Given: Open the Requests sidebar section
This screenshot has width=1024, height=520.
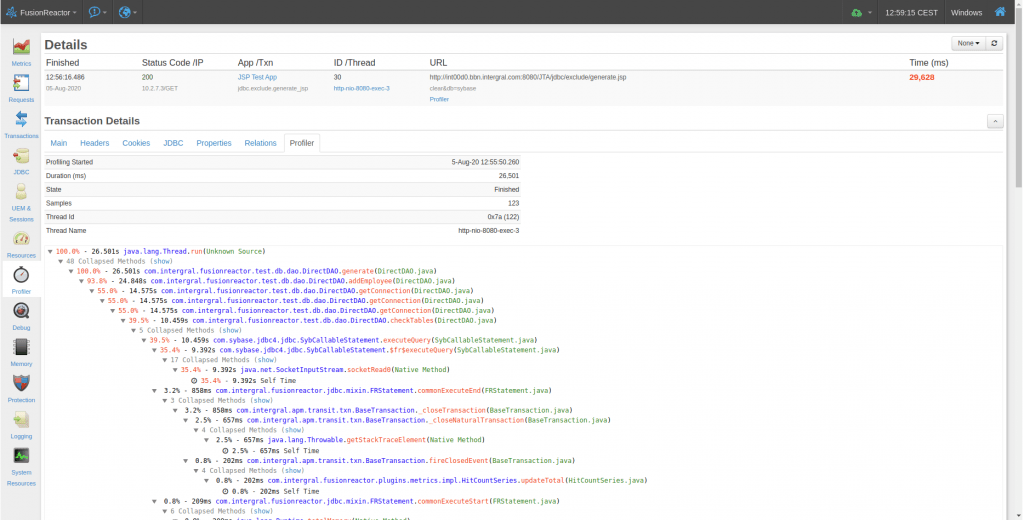Looking at the screenshot, I should 21,88.
